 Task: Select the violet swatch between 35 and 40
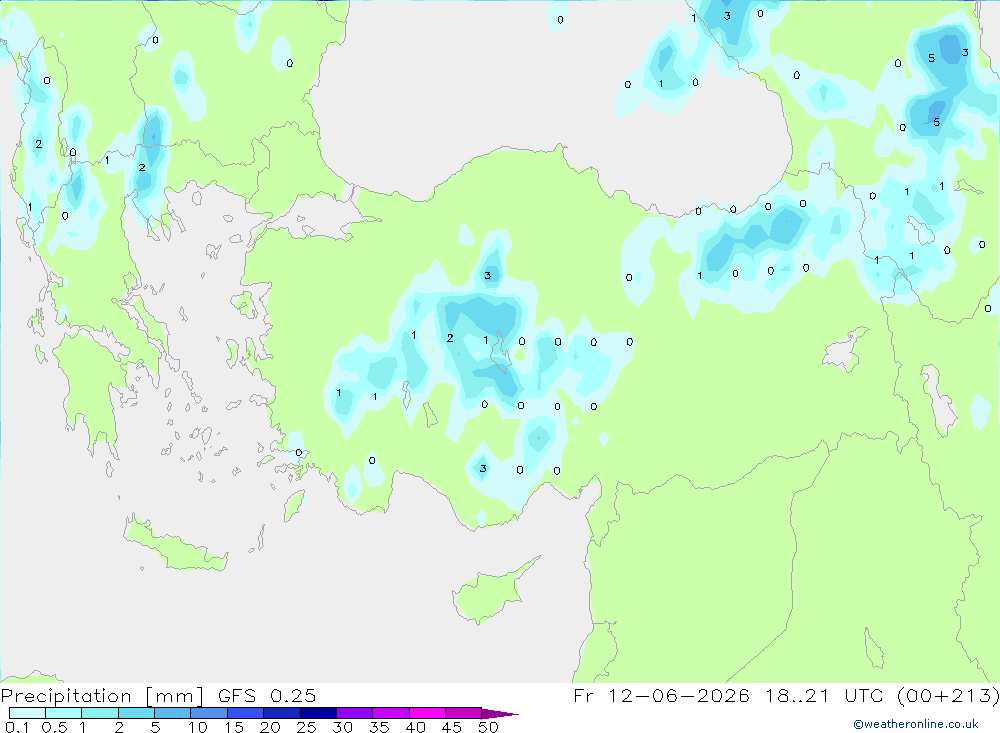pos(391,713)
